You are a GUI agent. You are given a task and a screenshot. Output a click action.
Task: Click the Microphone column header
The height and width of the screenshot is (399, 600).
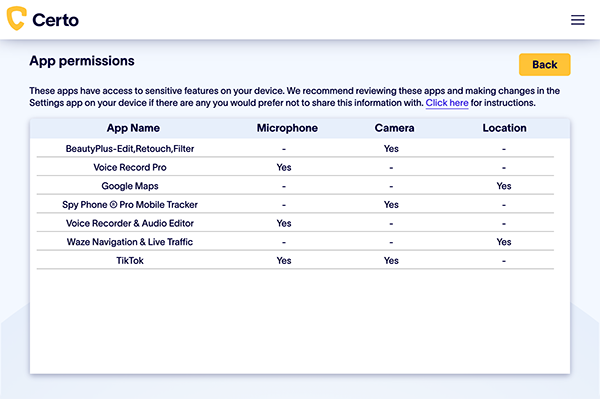pyautogui.click(x=287, y=128)
